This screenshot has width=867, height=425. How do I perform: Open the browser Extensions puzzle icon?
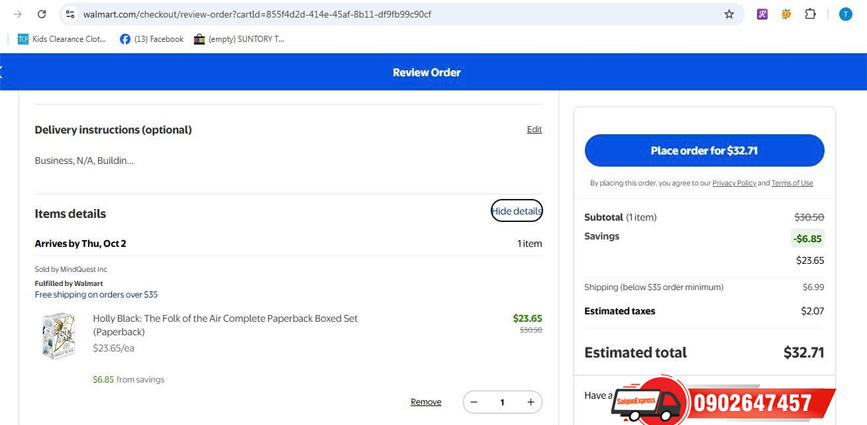point(810,14)
